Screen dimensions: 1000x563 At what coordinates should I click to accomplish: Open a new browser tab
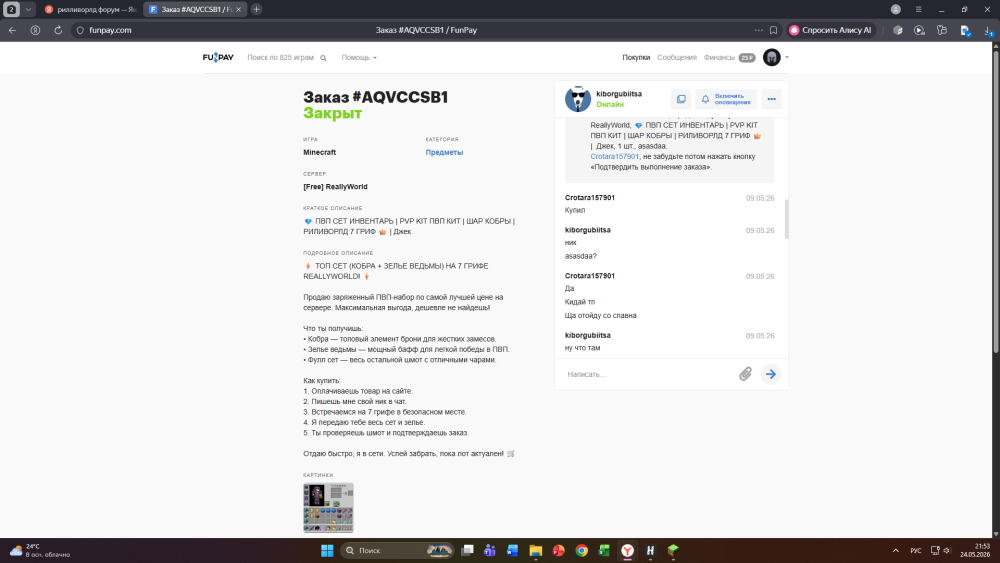coord(256,10)
